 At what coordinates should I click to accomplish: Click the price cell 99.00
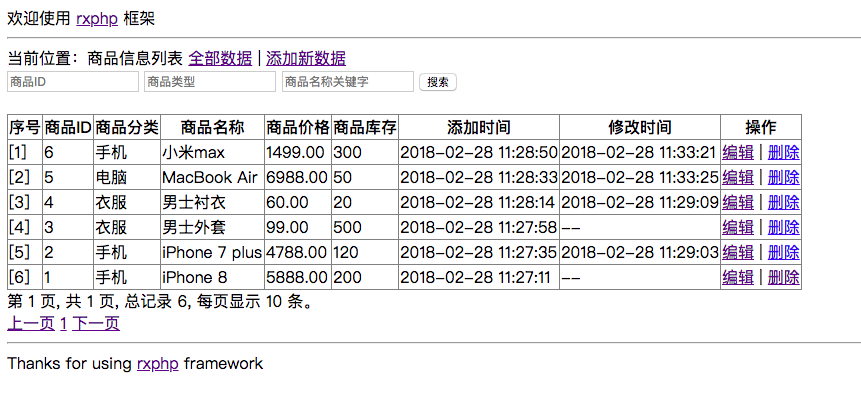tap(298, 227)
